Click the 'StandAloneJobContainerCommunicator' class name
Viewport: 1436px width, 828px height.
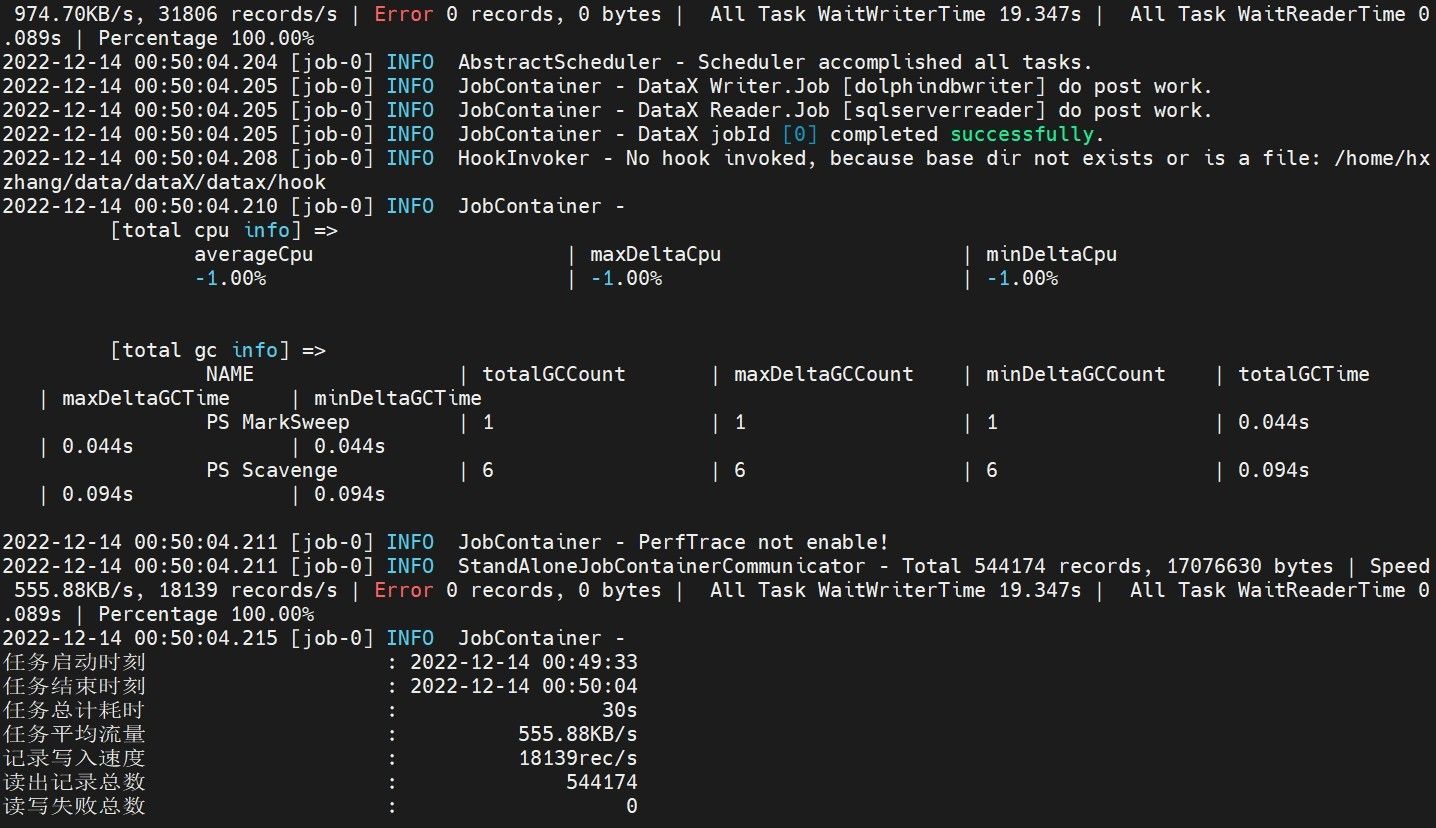pos(661,566)
